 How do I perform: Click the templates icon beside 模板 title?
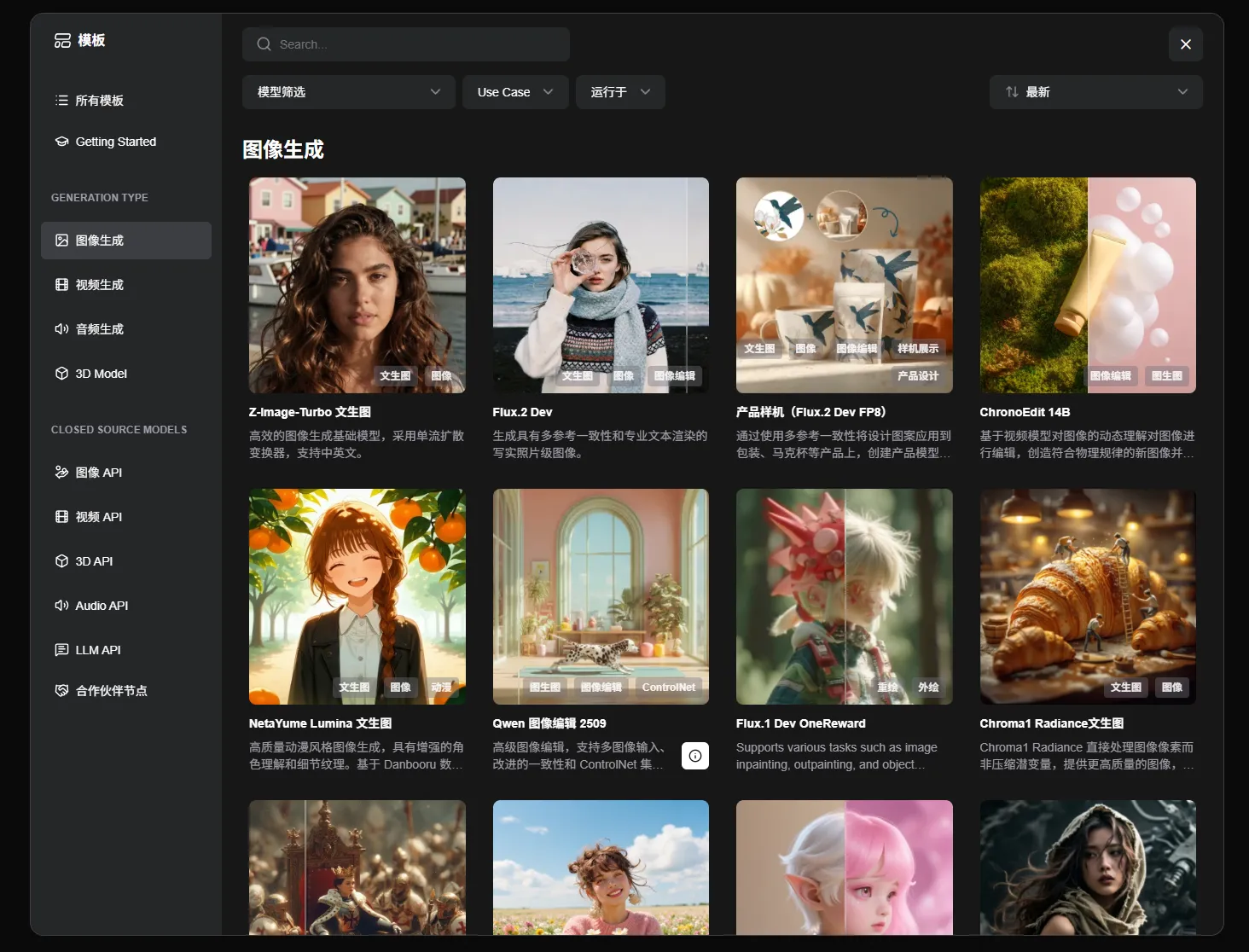tap(62, 40)
